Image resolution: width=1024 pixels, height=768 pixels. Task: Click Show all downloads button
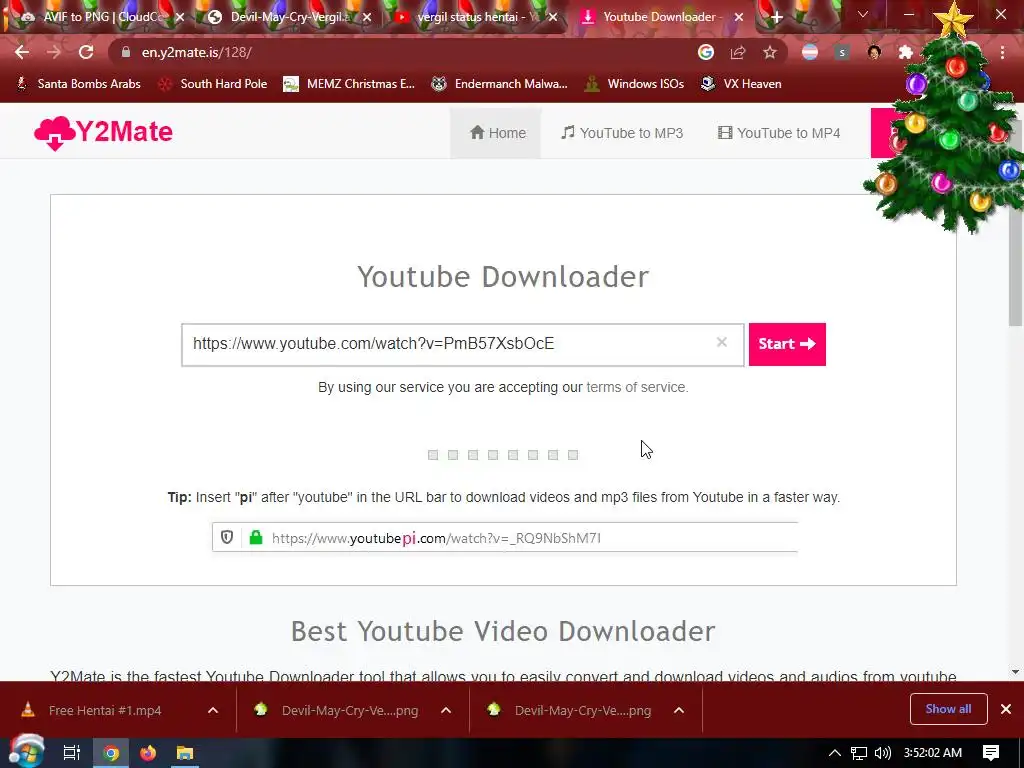tap(948, 709)
